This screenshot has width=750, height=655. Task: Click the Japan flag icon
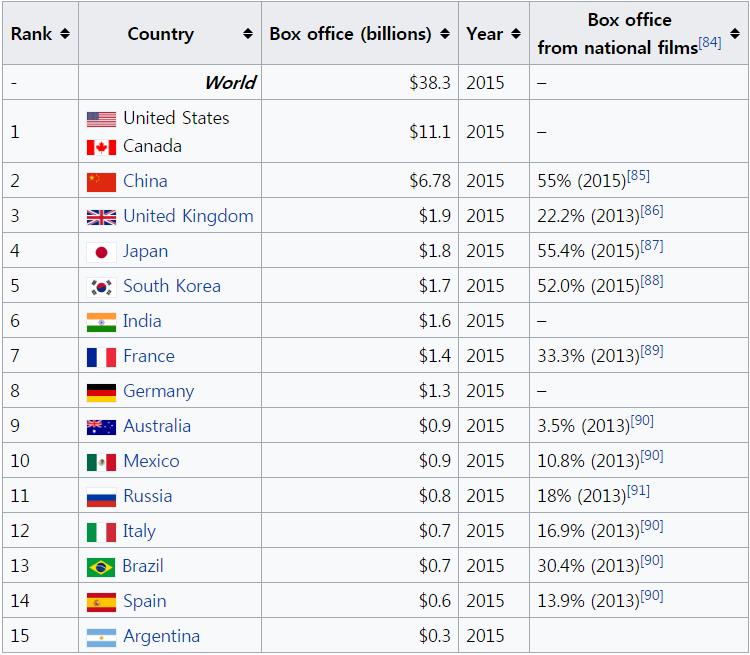pos(101,252)
